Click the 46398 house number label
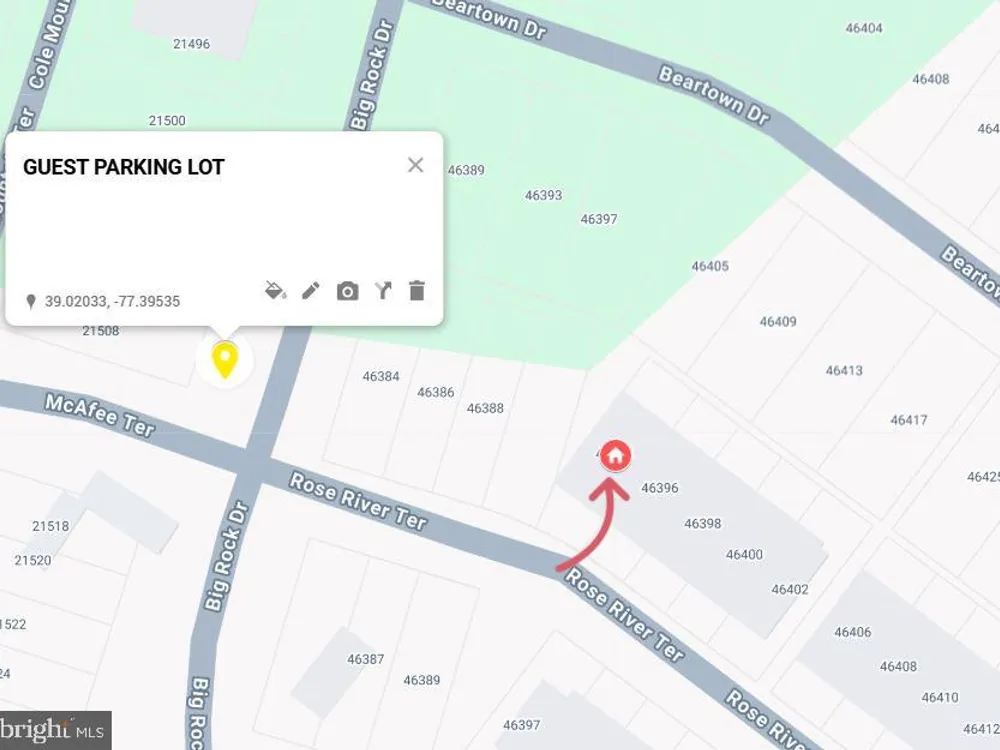 [x=702, y=524]
